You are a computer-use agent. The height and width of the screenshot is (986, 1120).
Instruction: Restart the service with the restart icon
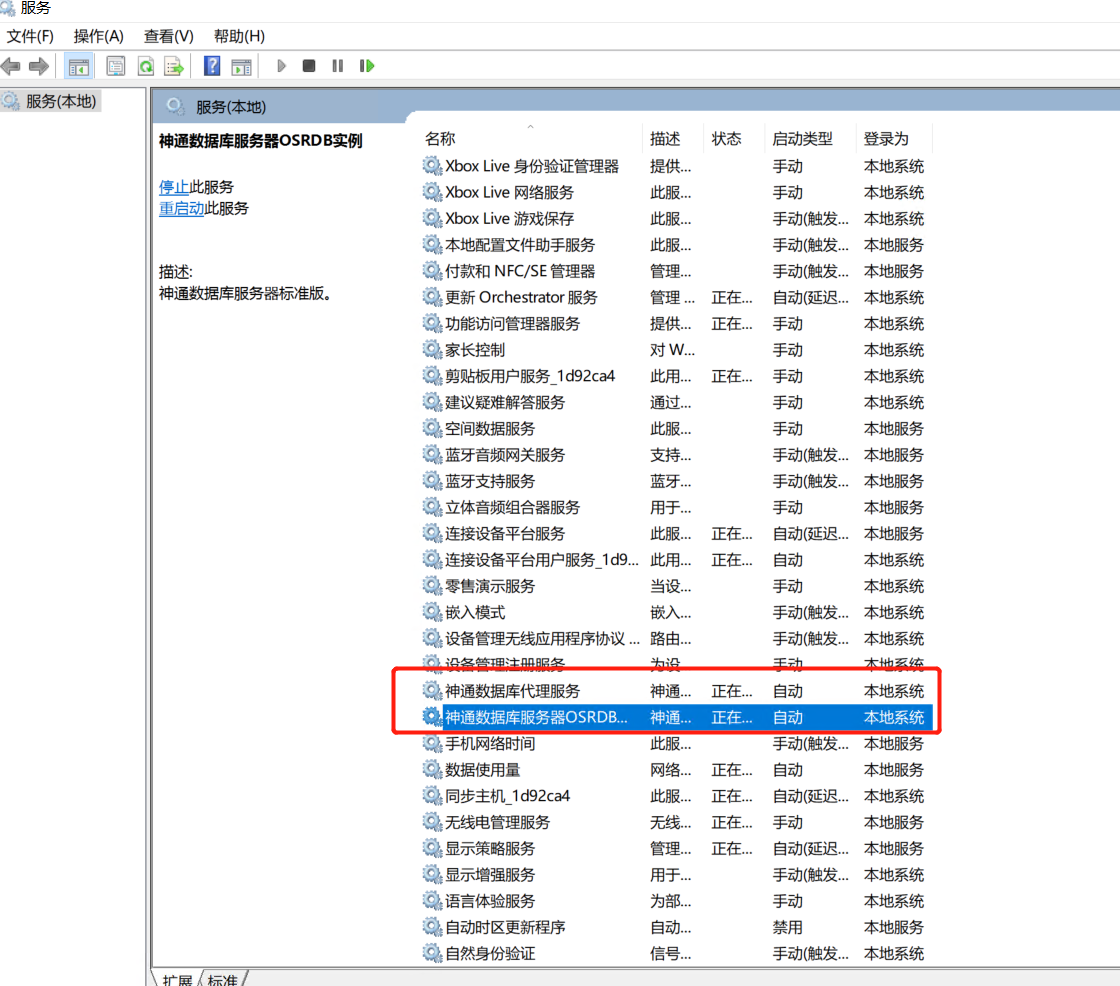367,66
